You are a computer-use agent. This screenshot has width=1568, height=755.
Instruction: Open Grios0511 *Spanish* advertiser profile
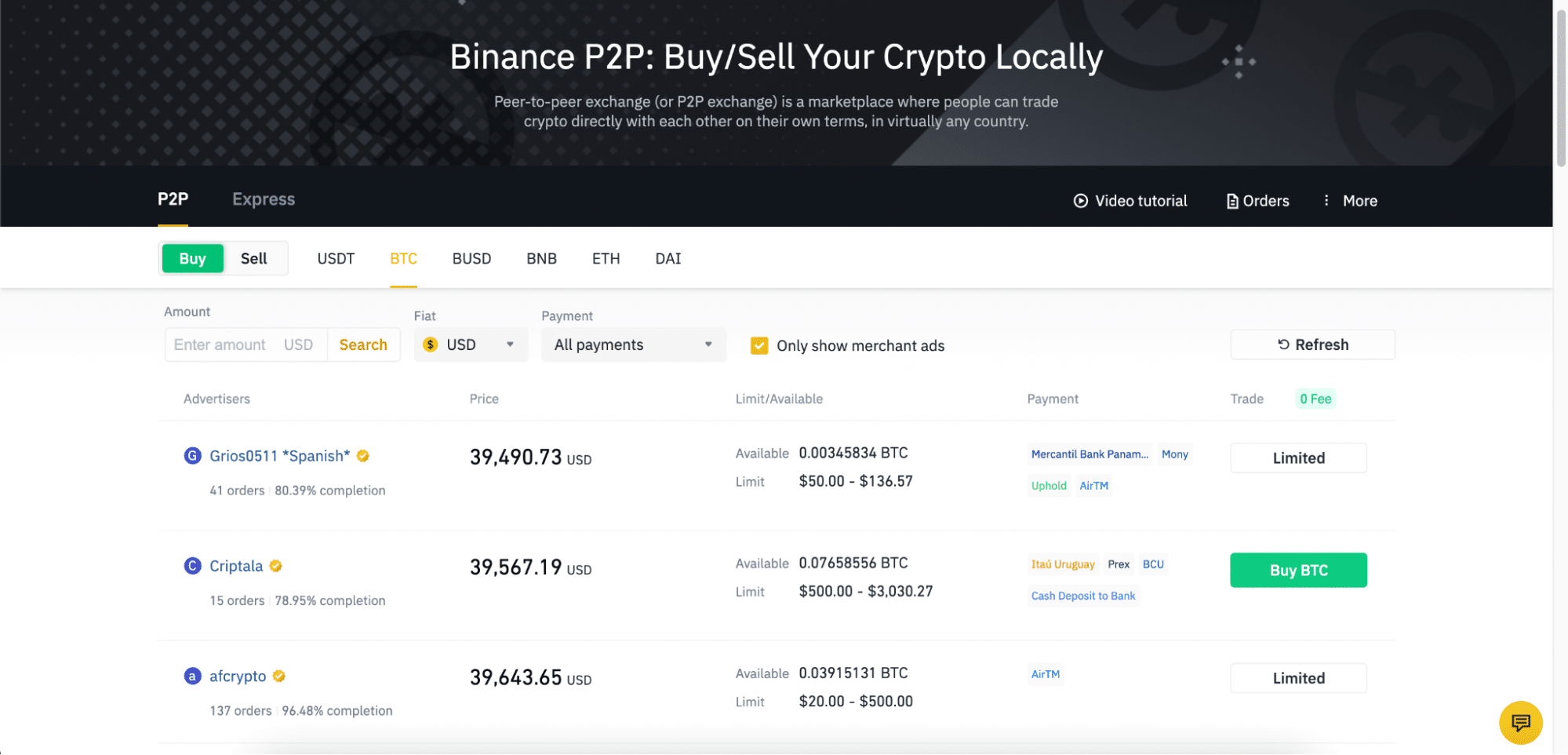click(279, 456)
